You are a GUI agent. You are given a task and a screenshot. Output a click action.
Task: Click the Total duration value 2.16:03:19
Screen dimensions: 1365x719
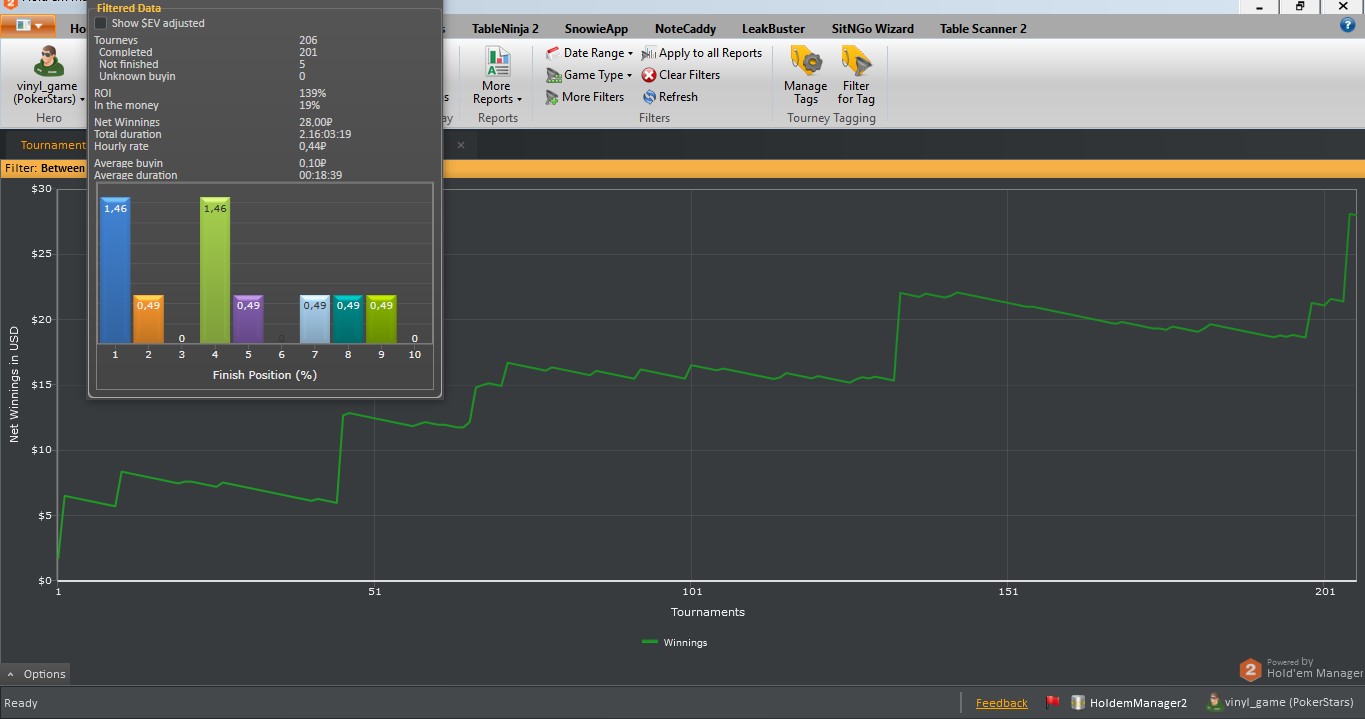[325, 134]
